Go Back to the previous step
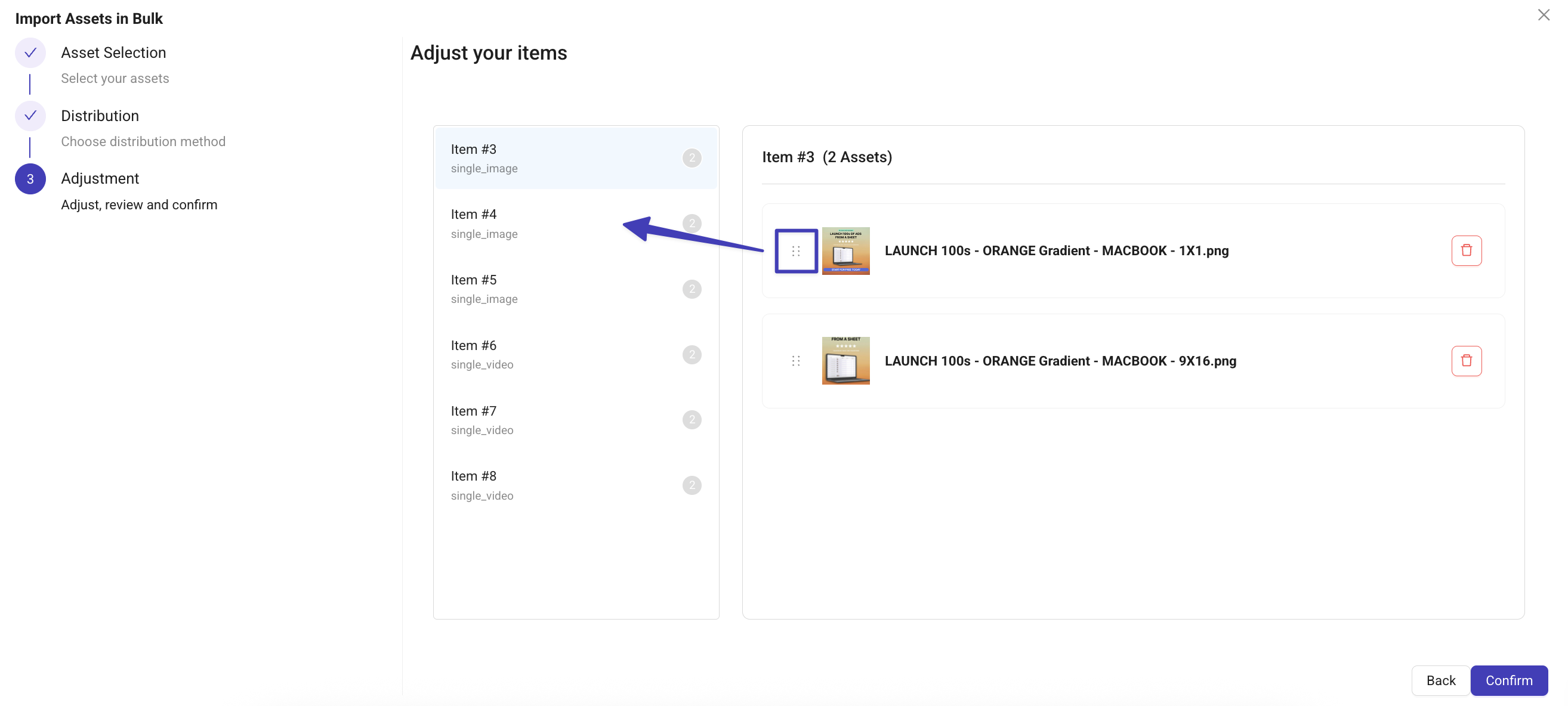The image size is (1568, 706). click(1440, 680)
